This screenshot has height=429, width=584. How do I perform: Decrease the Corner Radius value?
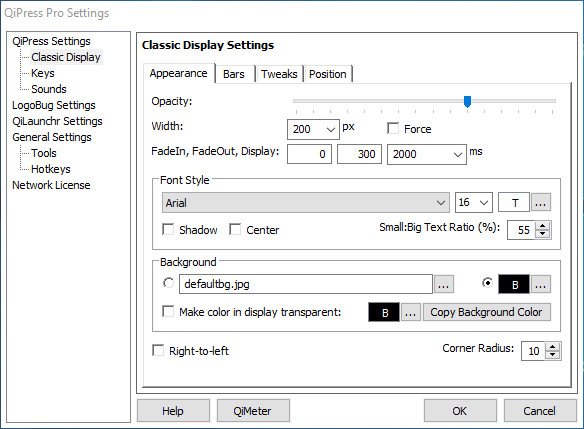[553, 355]
